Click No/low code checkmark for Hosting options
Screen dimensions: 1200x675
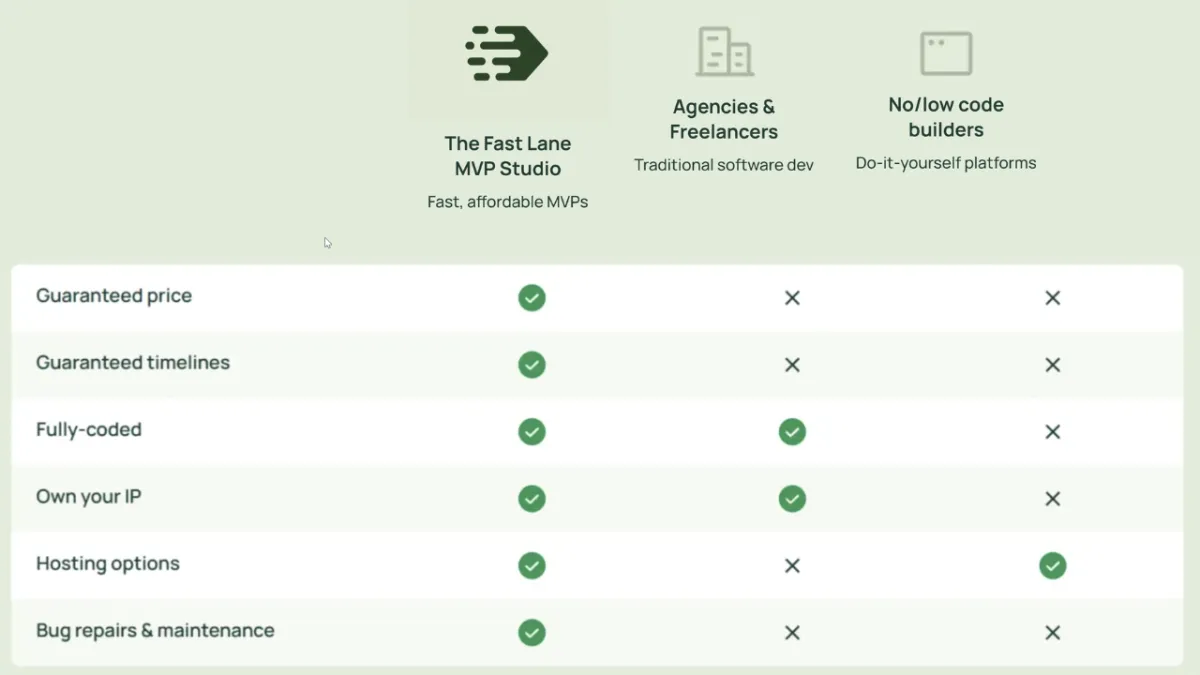coord(1052,566)
